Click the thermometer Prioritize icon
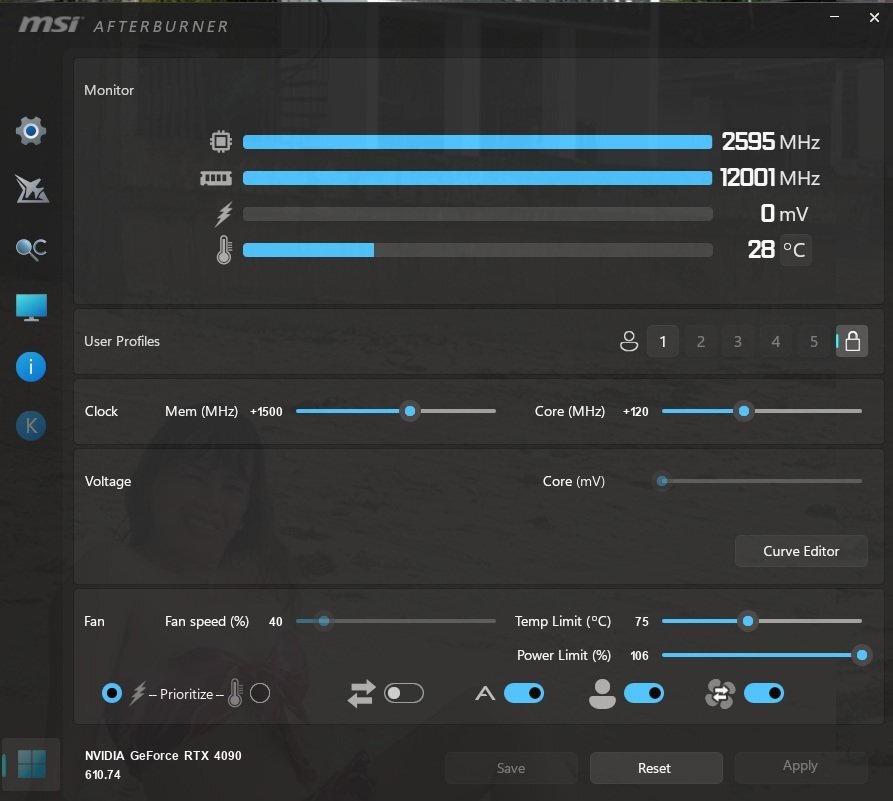Viewport: 893px width, 801px height. click(235, 693)
